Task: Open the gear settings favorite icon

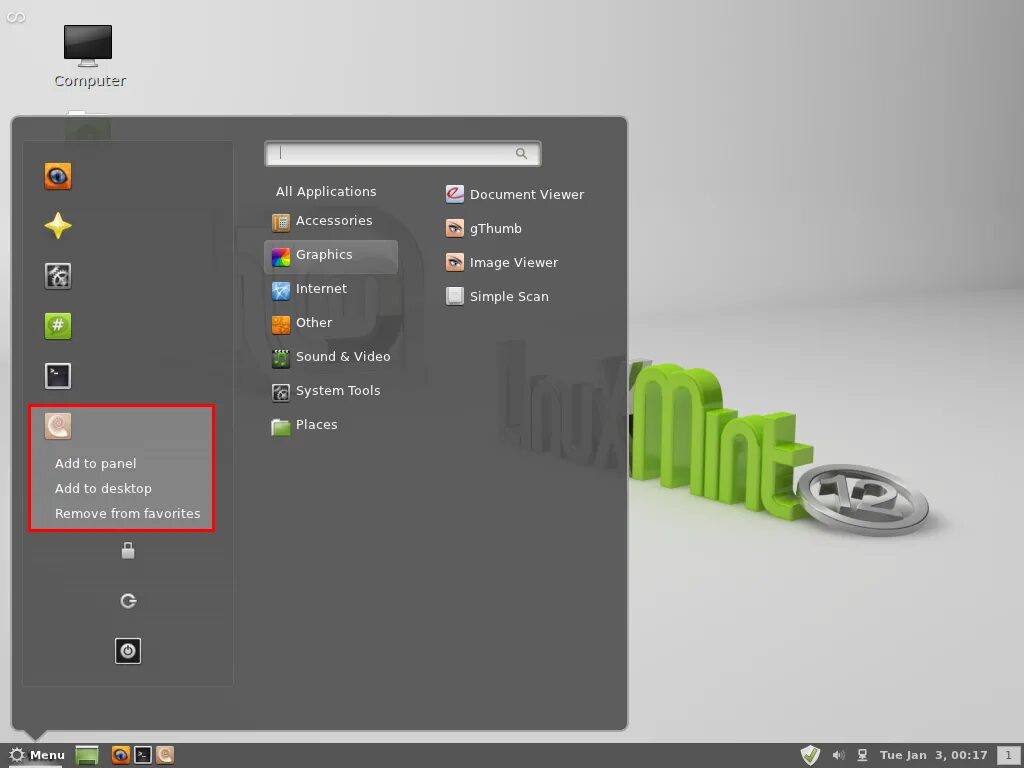Action: point(57,276)
